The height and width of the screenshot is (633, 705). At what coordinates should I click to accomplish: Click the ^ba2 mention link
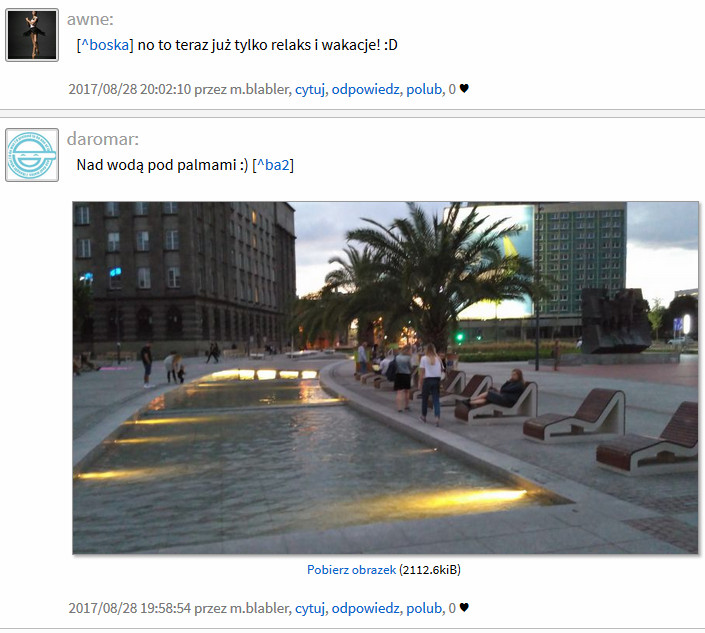point(273,165)
